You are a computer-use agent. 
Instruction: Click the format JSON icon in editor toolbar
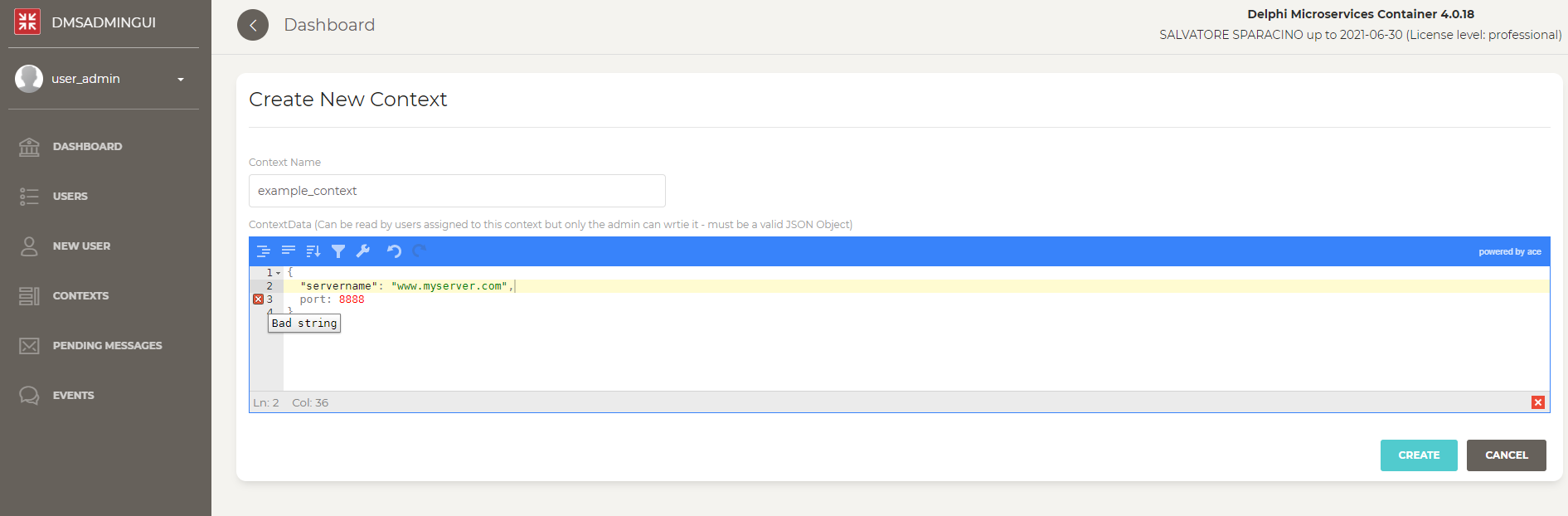(264, 251)
